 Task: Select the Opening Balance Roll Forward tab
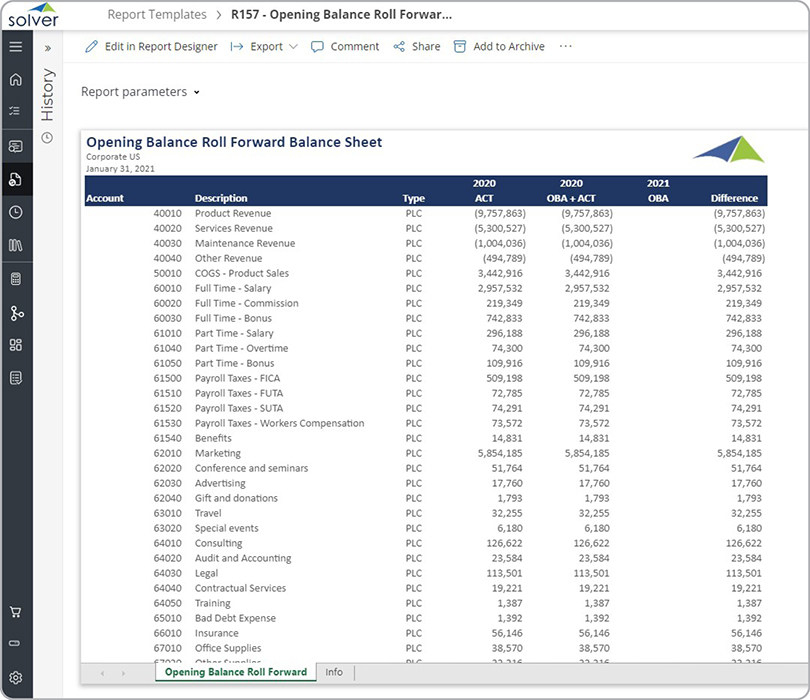click(236, 672)
